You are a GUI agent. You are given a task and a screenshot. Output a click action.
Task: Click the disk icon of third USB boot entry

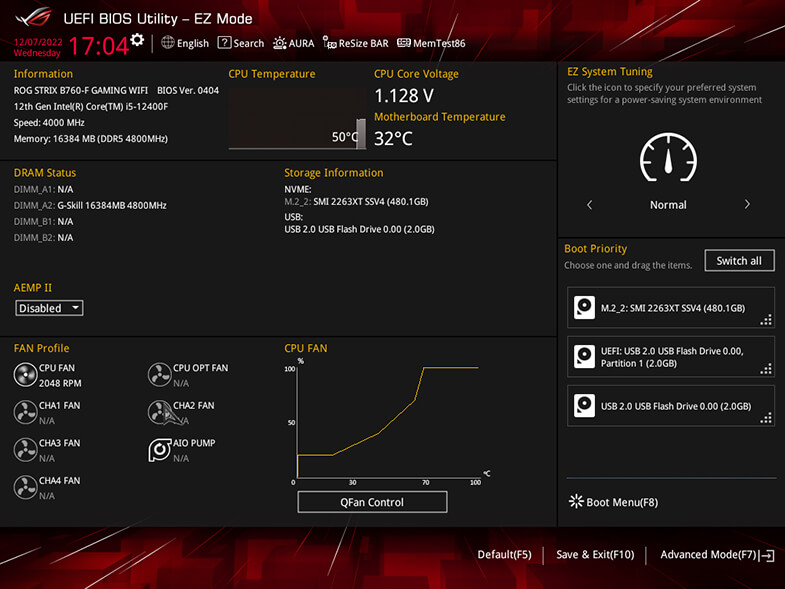click(584, 406)
